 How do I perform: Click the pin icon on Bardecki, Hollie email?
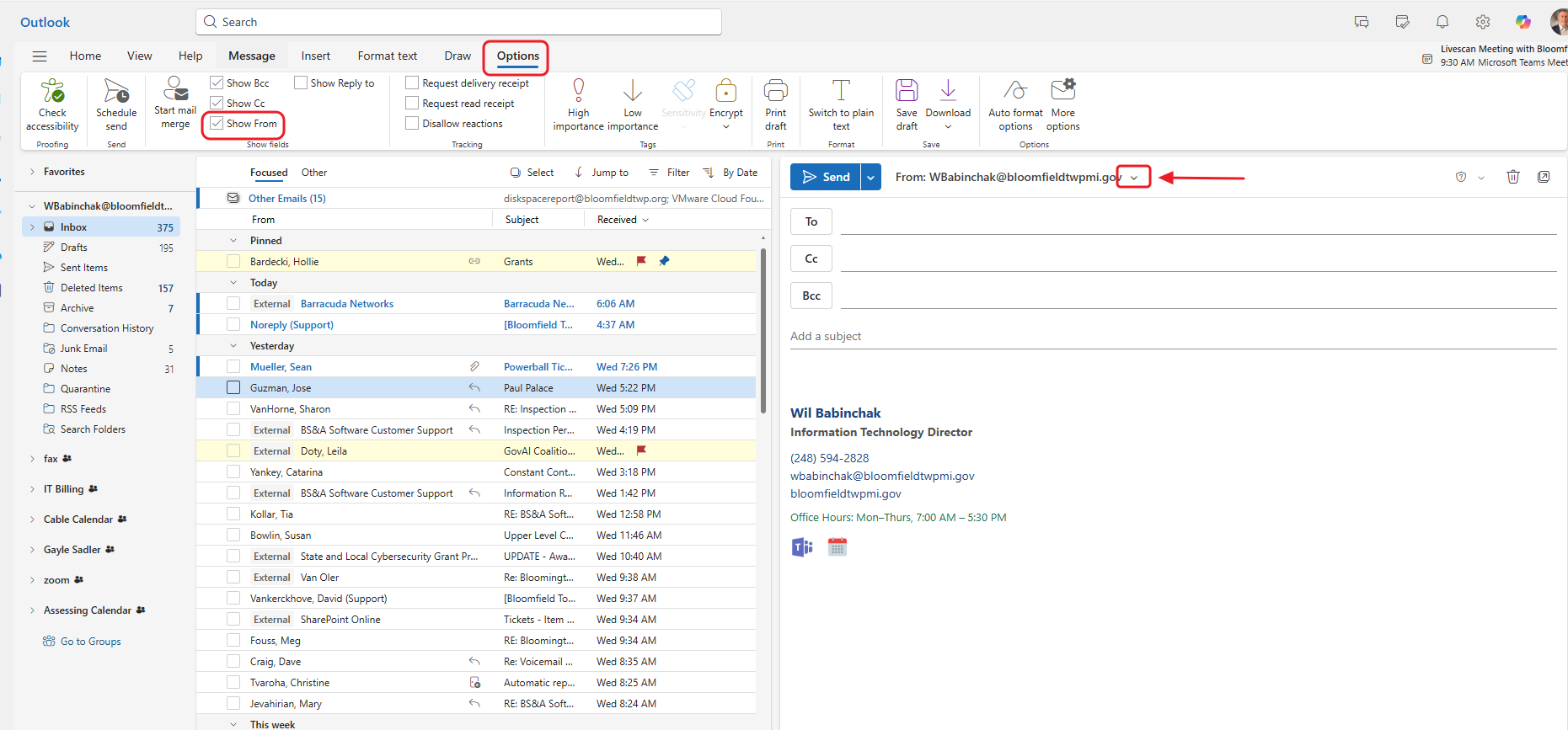(x=664, y=261)
